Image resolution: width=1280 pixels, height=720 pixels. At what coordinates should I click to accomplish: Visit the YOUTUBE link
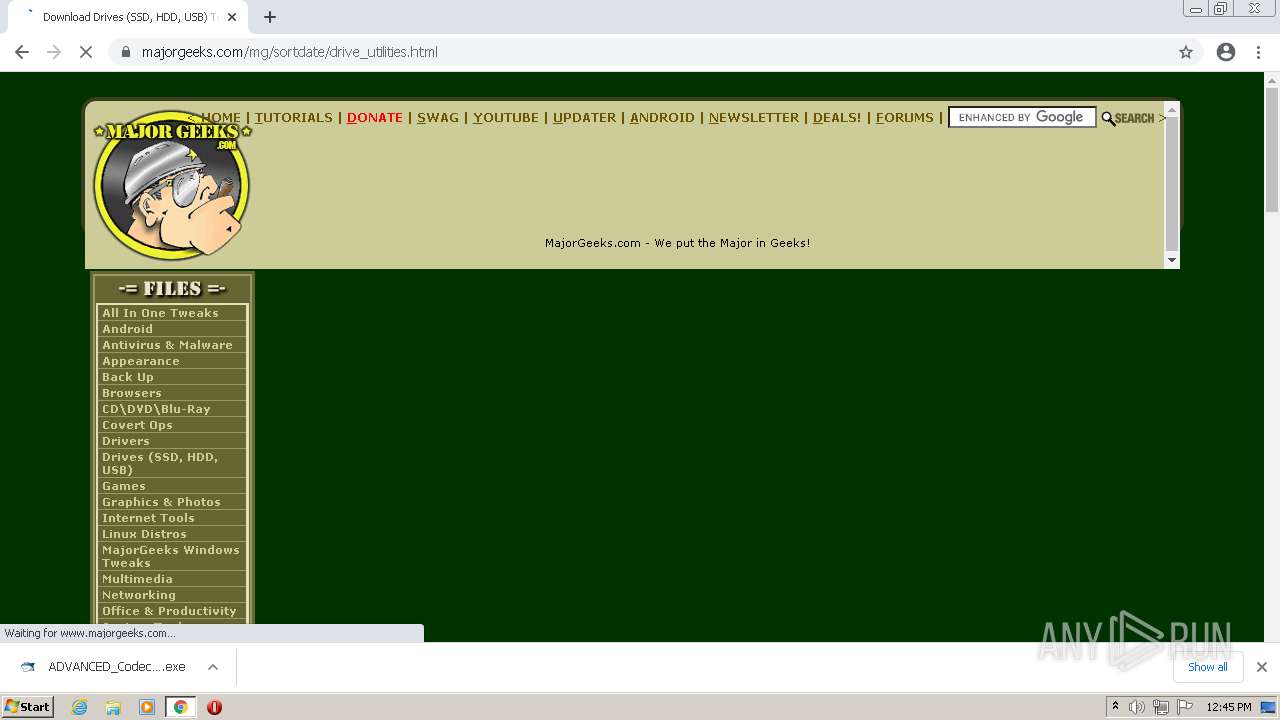[x=506, y=118]
